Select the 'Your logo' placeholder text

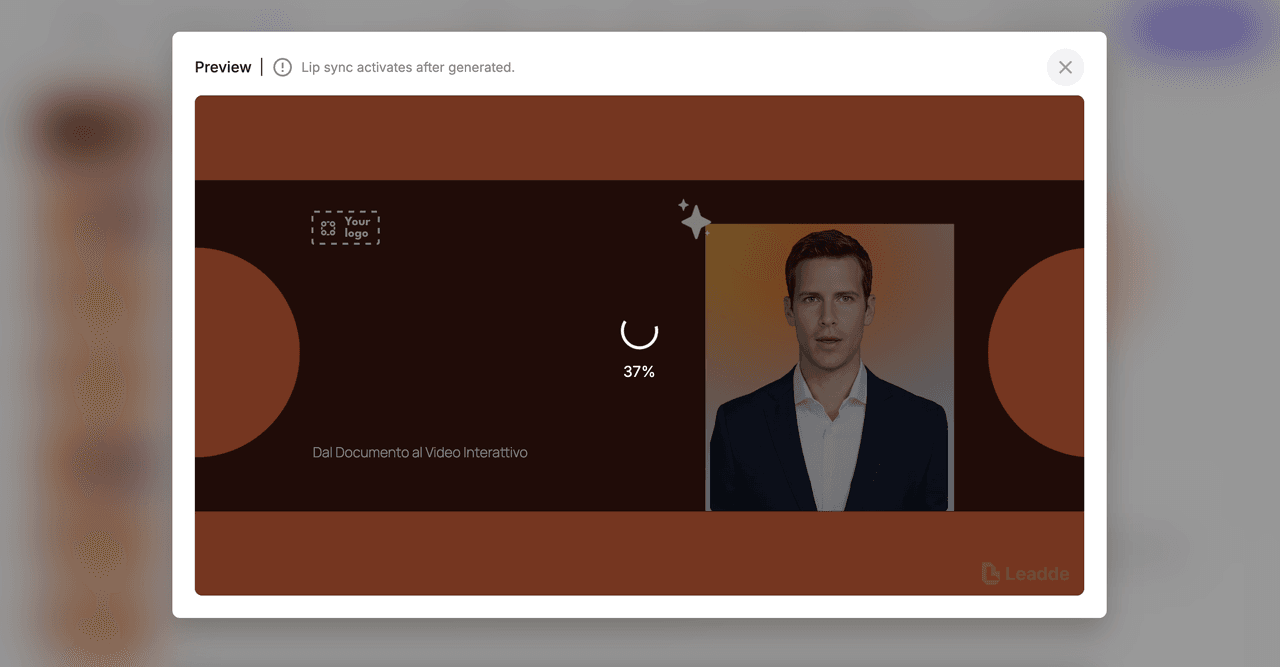click(357, 228)
